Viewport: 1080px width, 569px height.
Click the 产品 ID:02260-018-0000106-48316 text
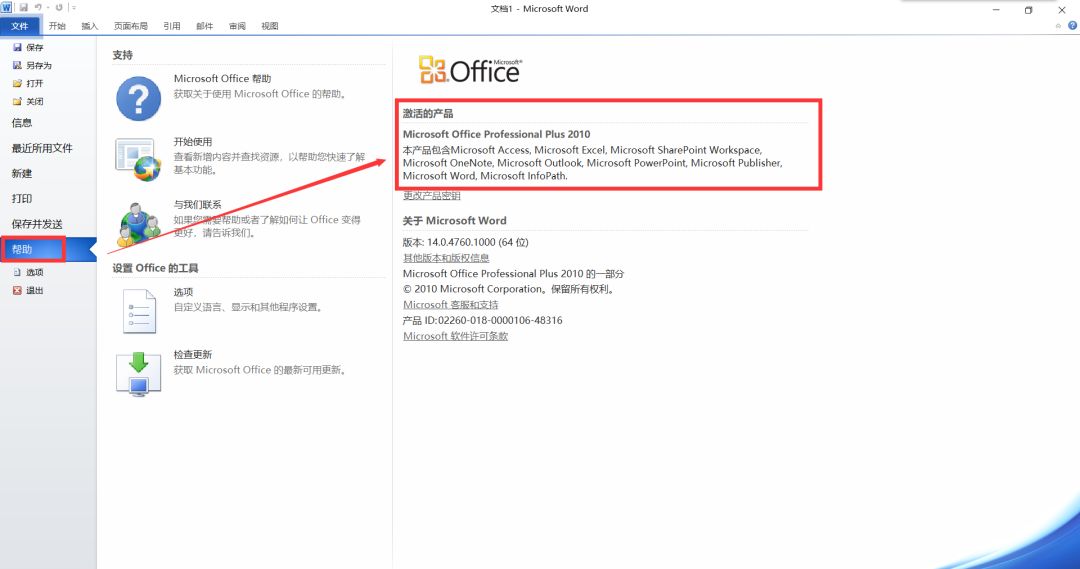[x=482, y=320]
